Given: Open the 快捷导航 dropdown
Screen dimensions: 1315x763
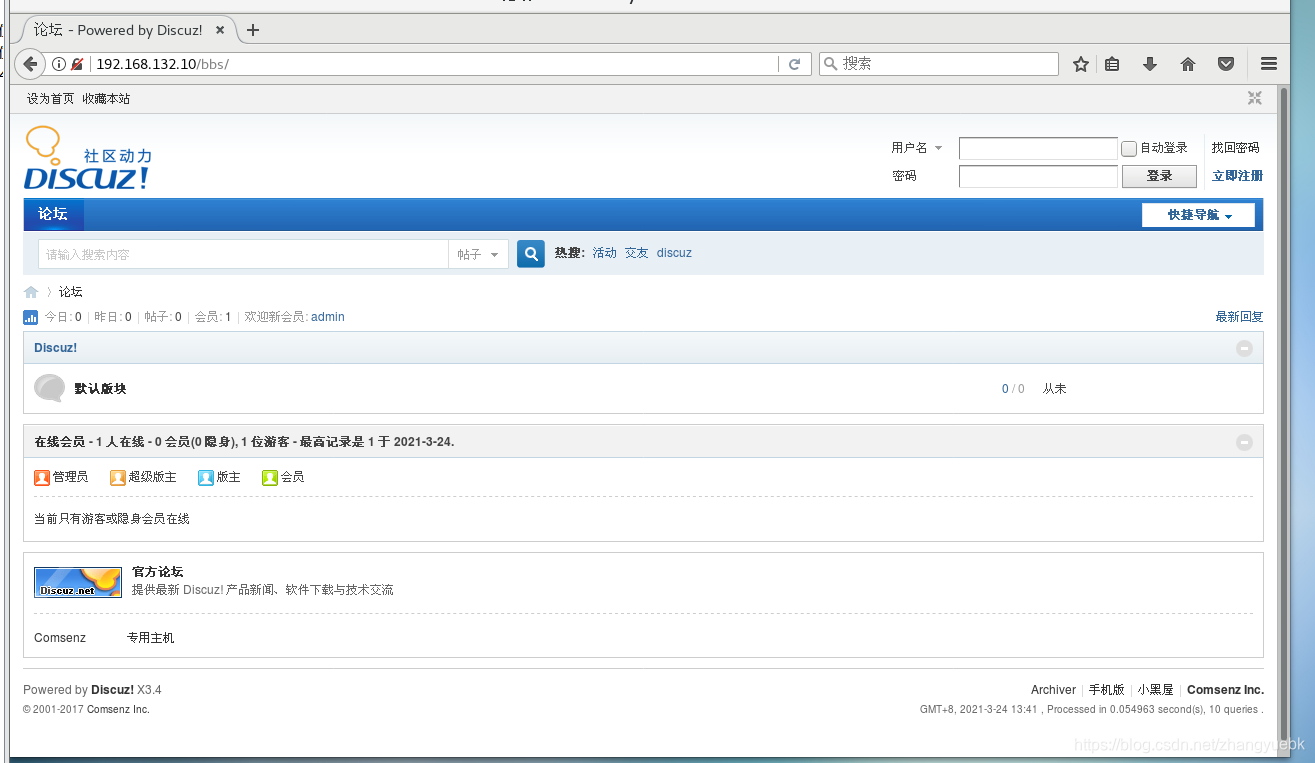Looking at the screenshot, I should 1198,215.
